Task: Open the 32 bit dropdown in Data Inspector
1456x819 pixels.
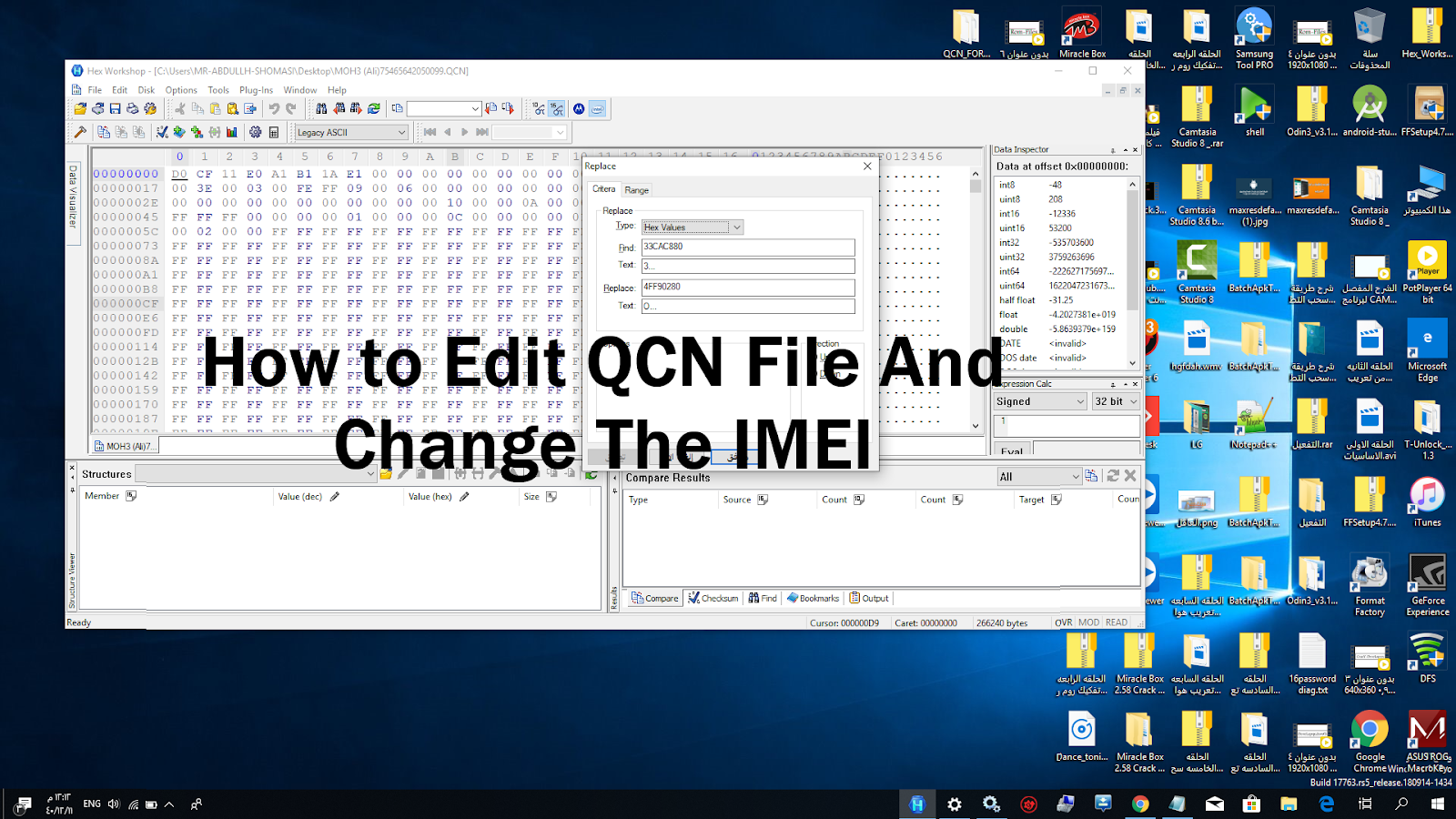Action: coord(1116,401)
